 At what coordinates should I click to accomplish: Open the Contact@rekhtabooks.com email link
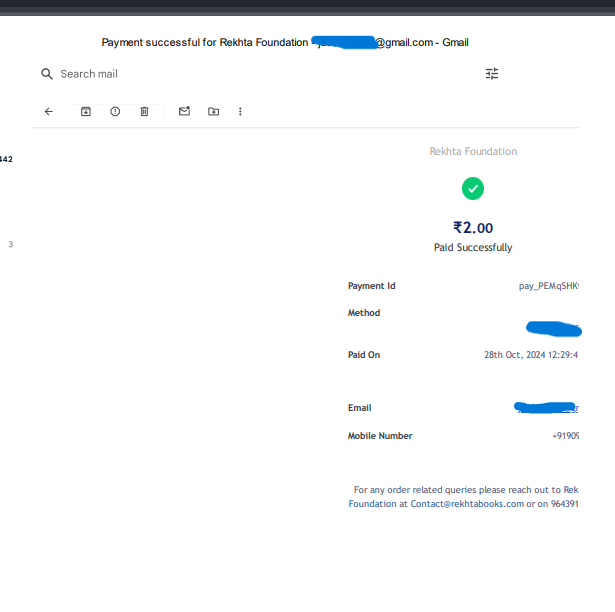point(467,504)
